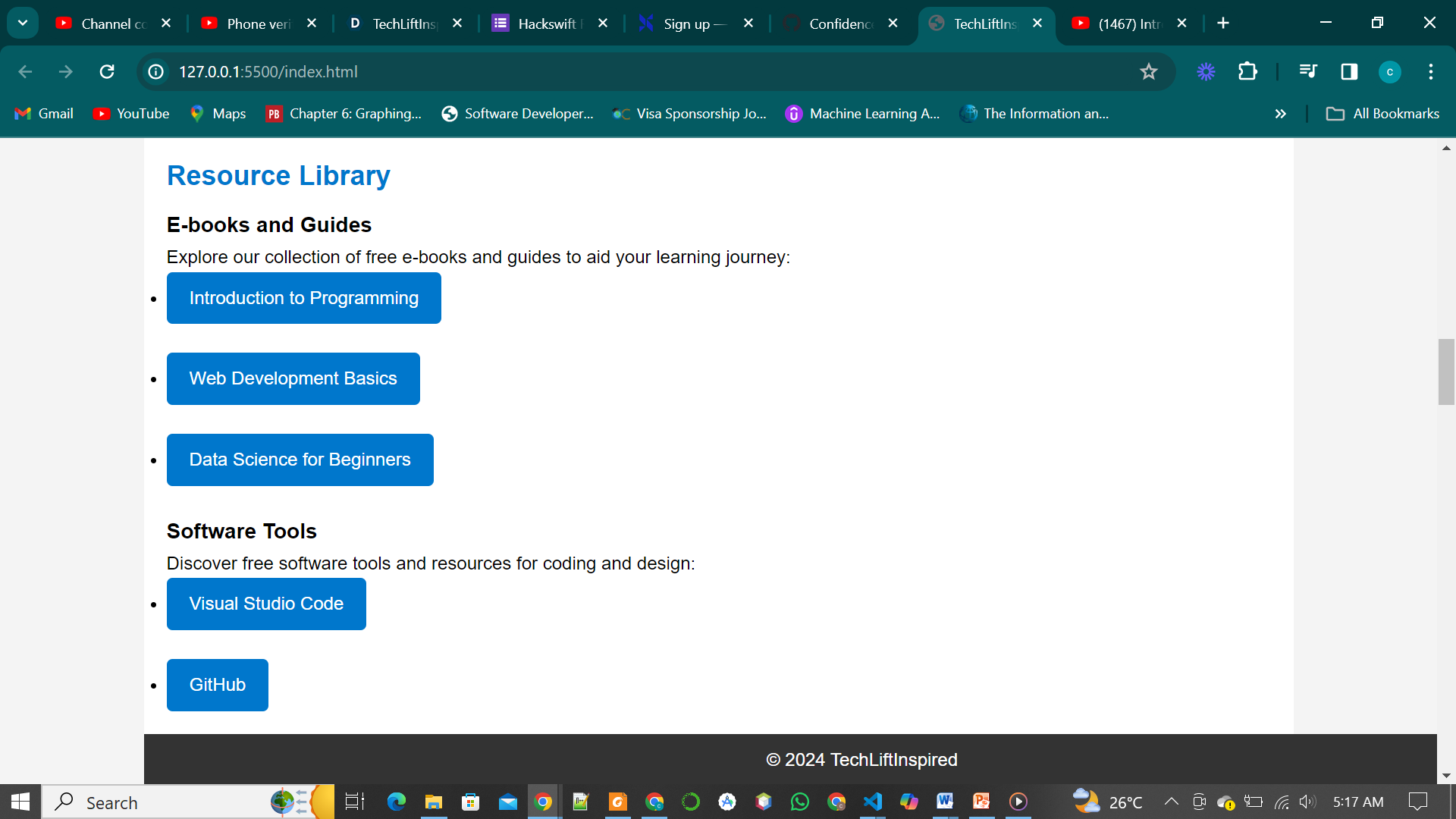Image resolution: width=1456 pixels, height=819 pixels.
Task: View site information icon in address bar
Action: 156,71
